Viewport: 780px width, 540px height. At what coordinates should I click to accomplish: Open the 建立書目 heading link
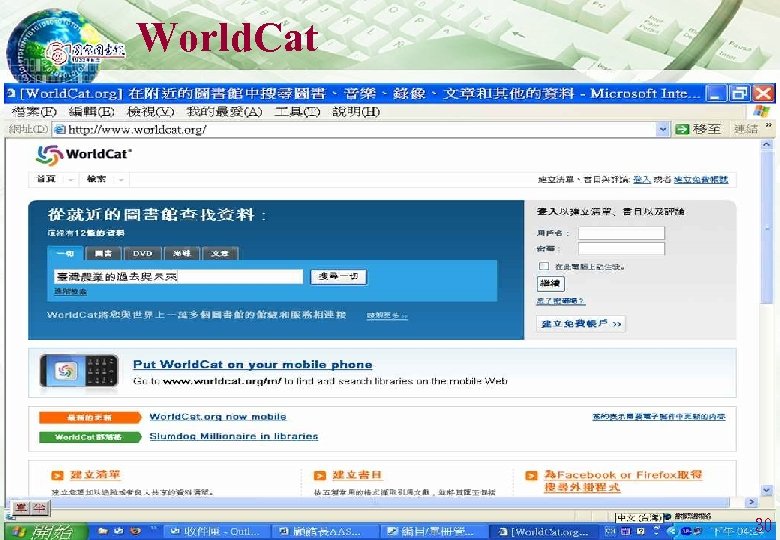coord(357,475)
